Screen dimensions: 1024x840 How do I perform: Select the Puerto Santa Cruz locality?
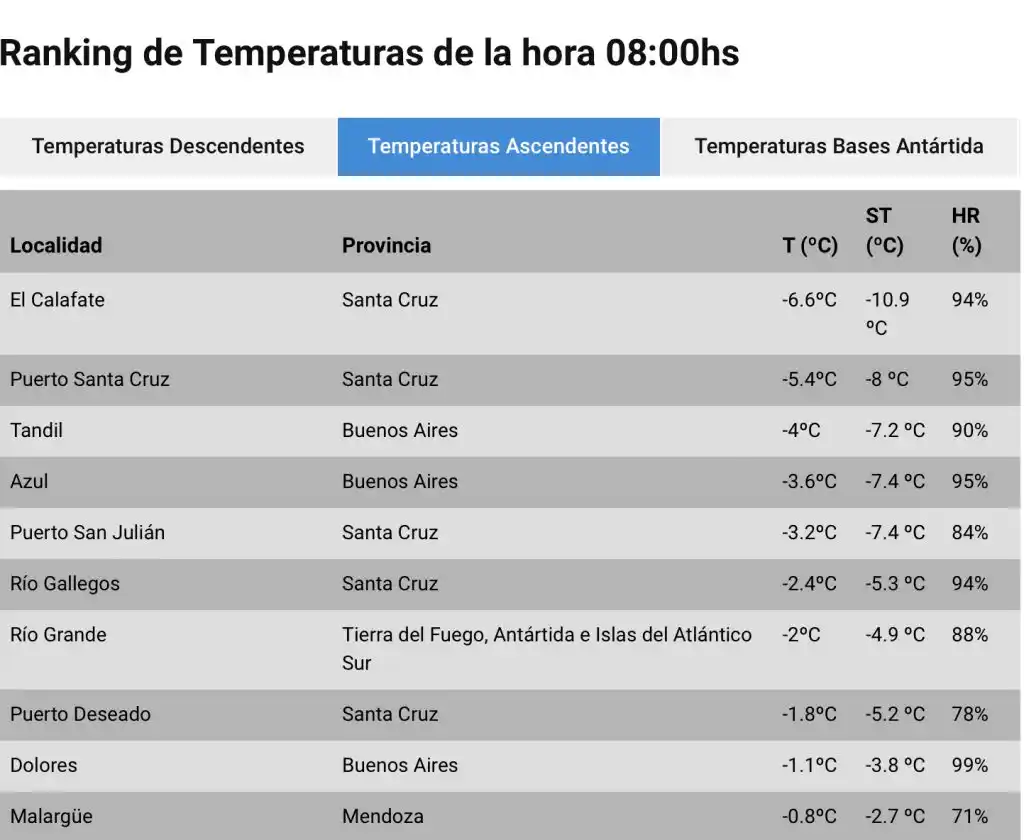pyautogui.click(x=90, y=379)
